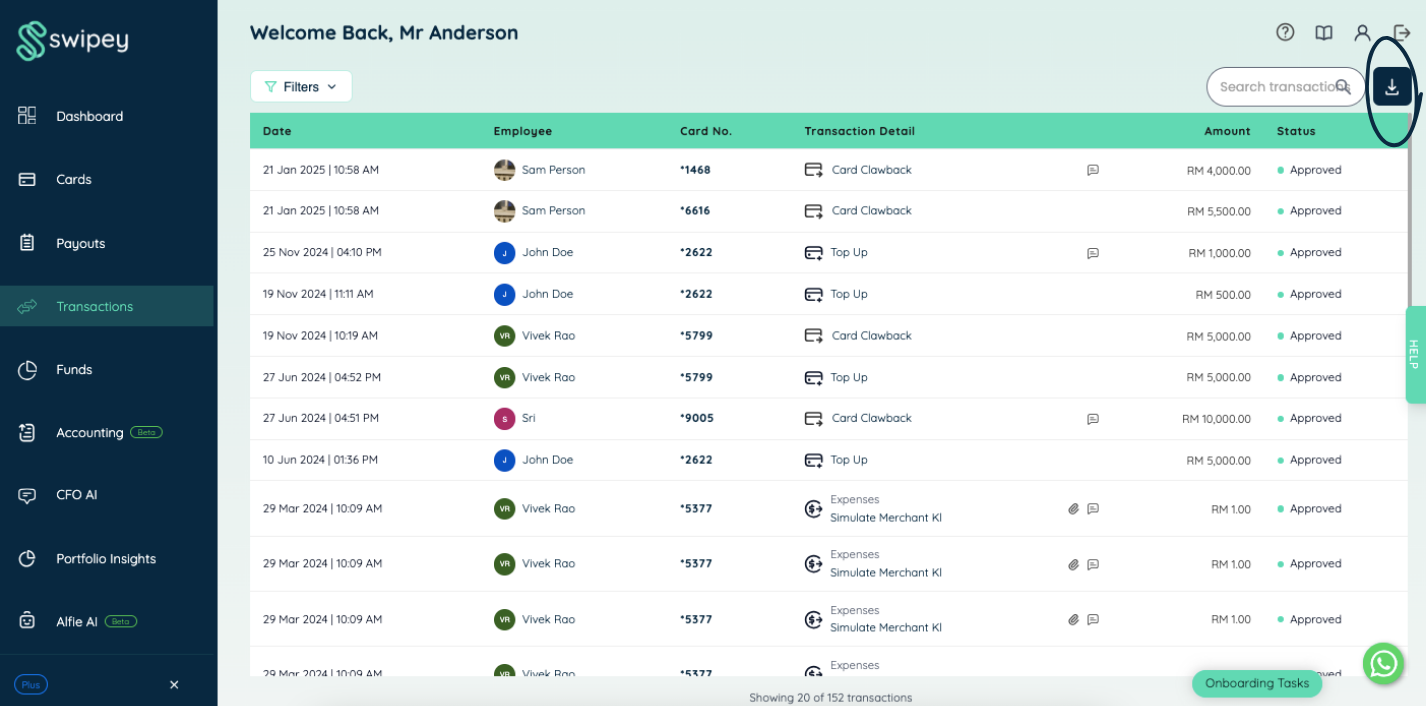Open the green HELP side tab
The height and width of the screenshot is (706, 1426).
click(1415, 355)
